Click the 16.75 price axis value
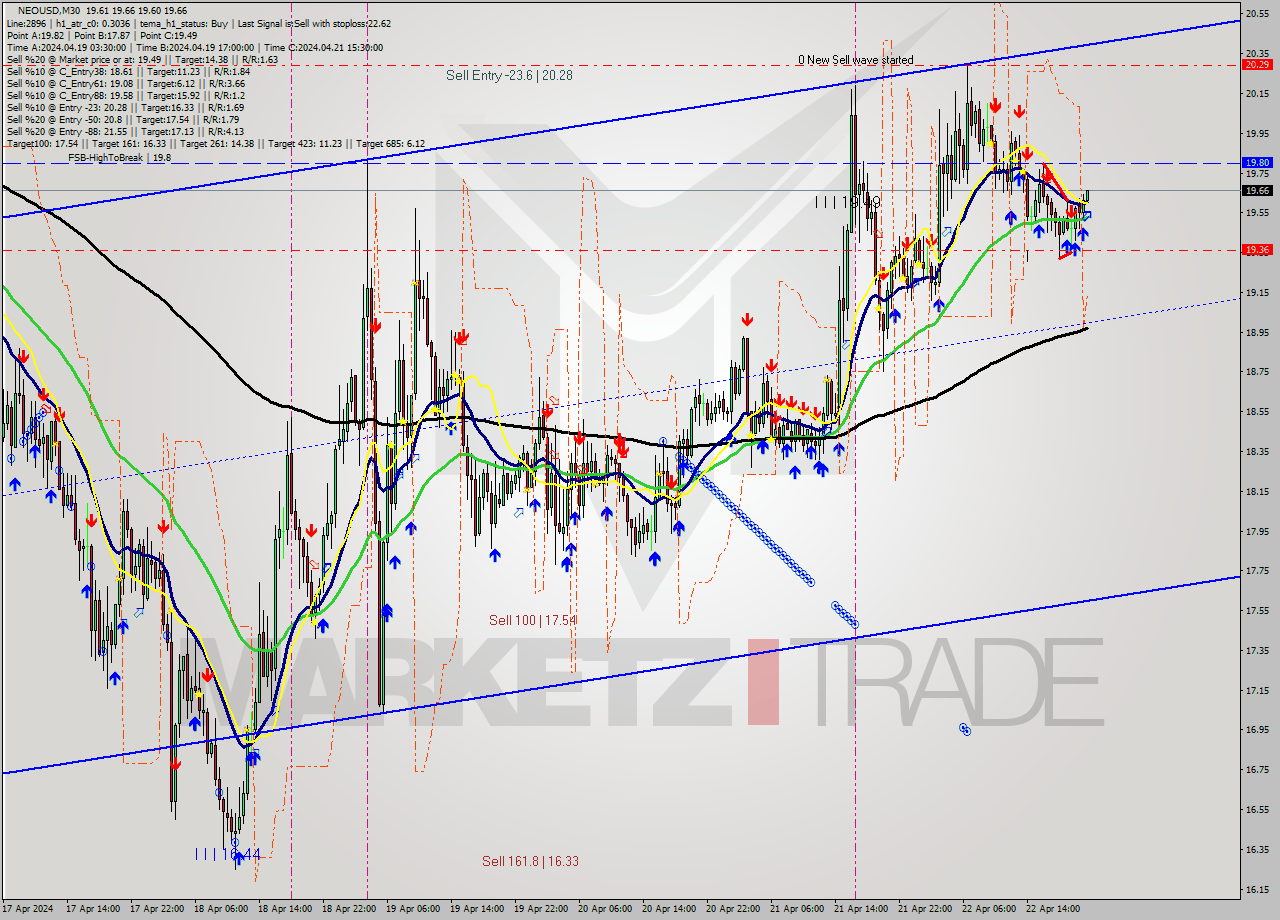This screenshot has width=1280, height=920. click(x=1257, y=769)
